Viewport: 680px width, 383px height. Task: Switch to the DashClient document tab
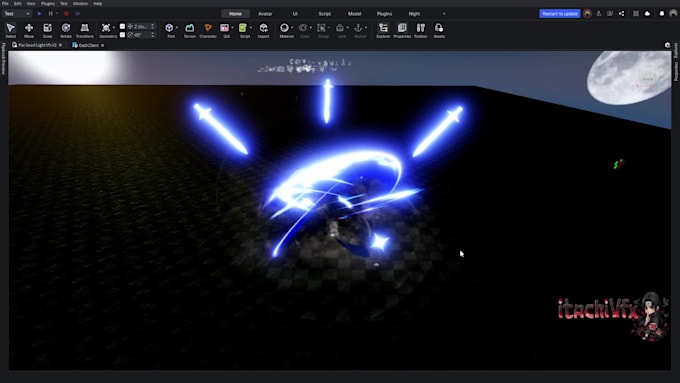click(88, 45)
